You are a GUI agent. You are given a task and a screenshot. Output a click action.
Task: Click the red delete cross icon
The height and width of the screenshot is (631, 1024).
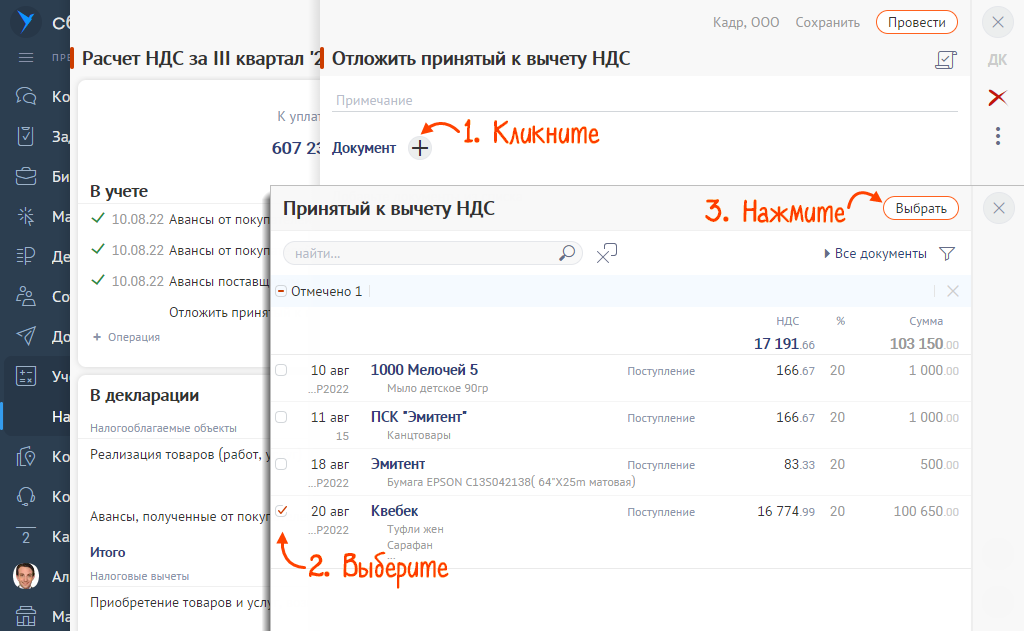997,97
